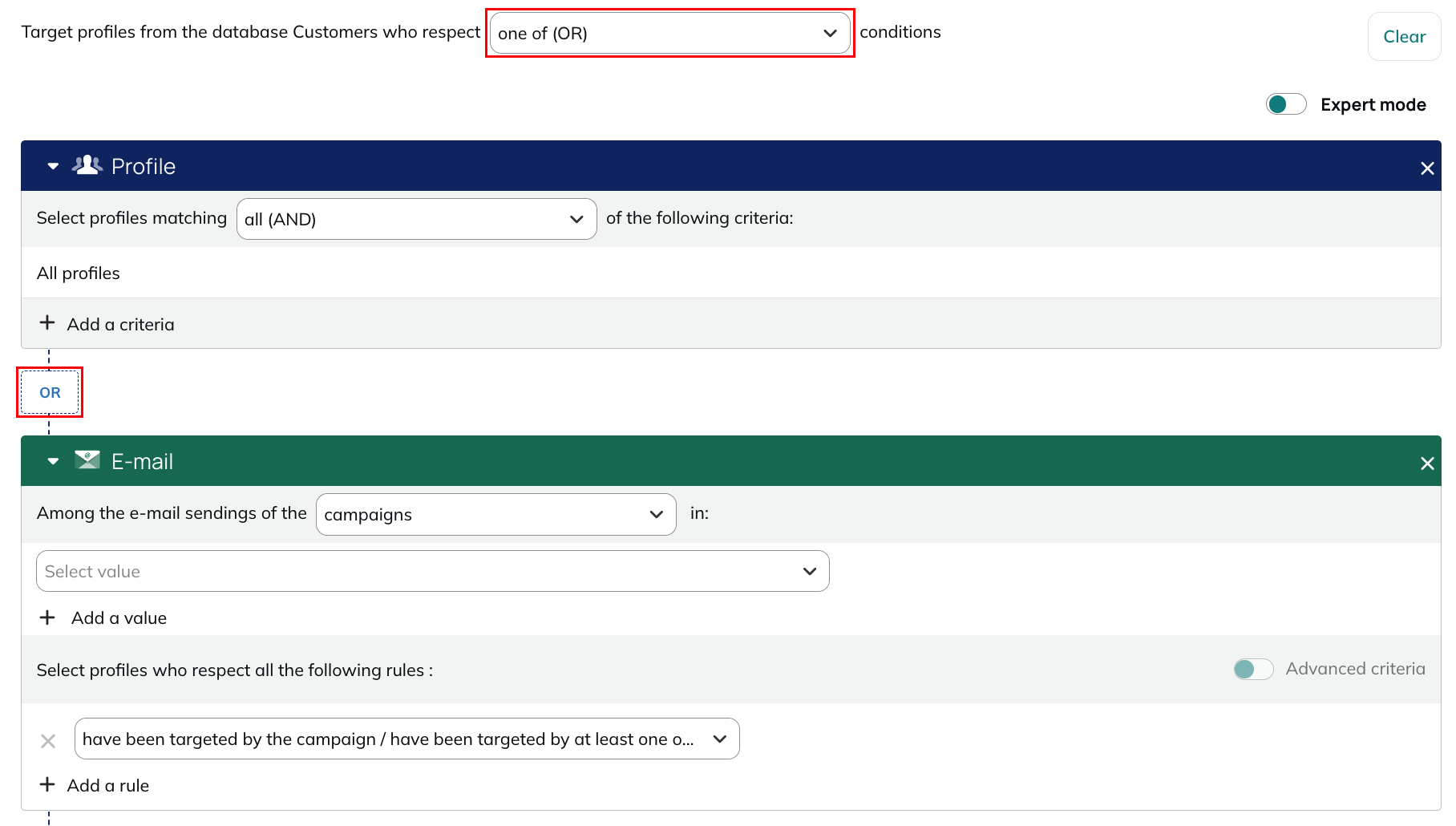This screenshot has height=826, width=1456.
Task: Toggle the Advanced criteria switch
Action: click(x=1253, y=669)
